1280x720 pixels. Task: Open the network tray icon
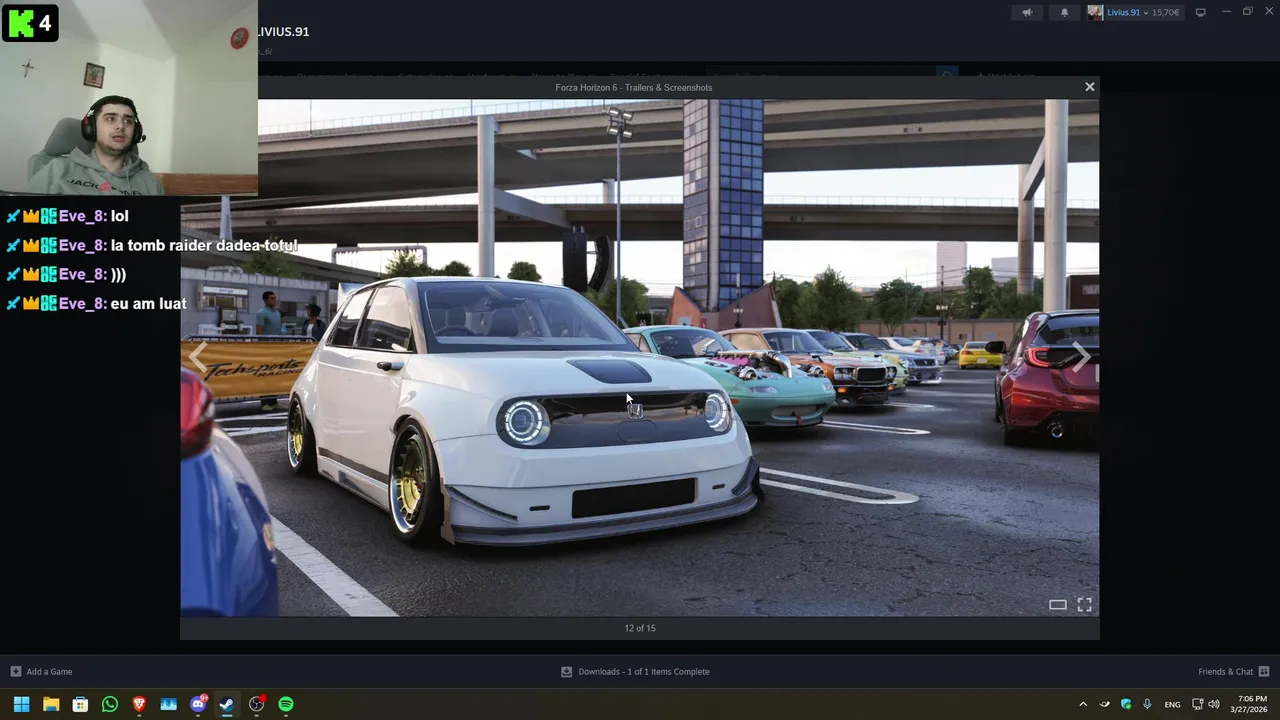1198,704
